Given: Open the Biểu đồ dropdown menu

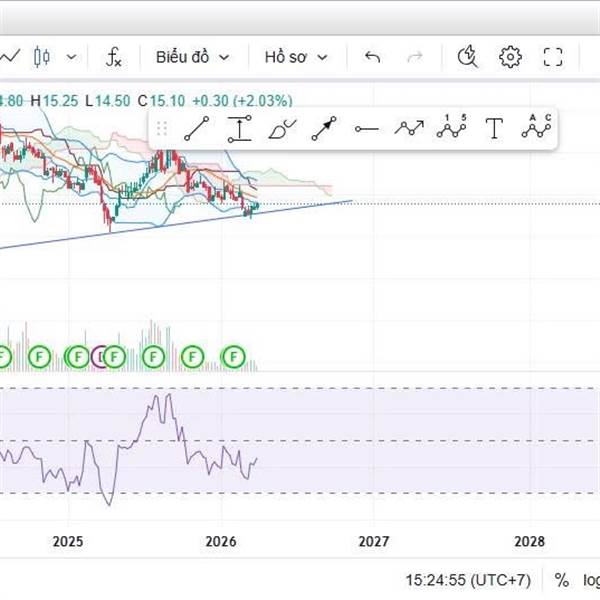Looking at the screenshot, I should [x=192, y=57].
